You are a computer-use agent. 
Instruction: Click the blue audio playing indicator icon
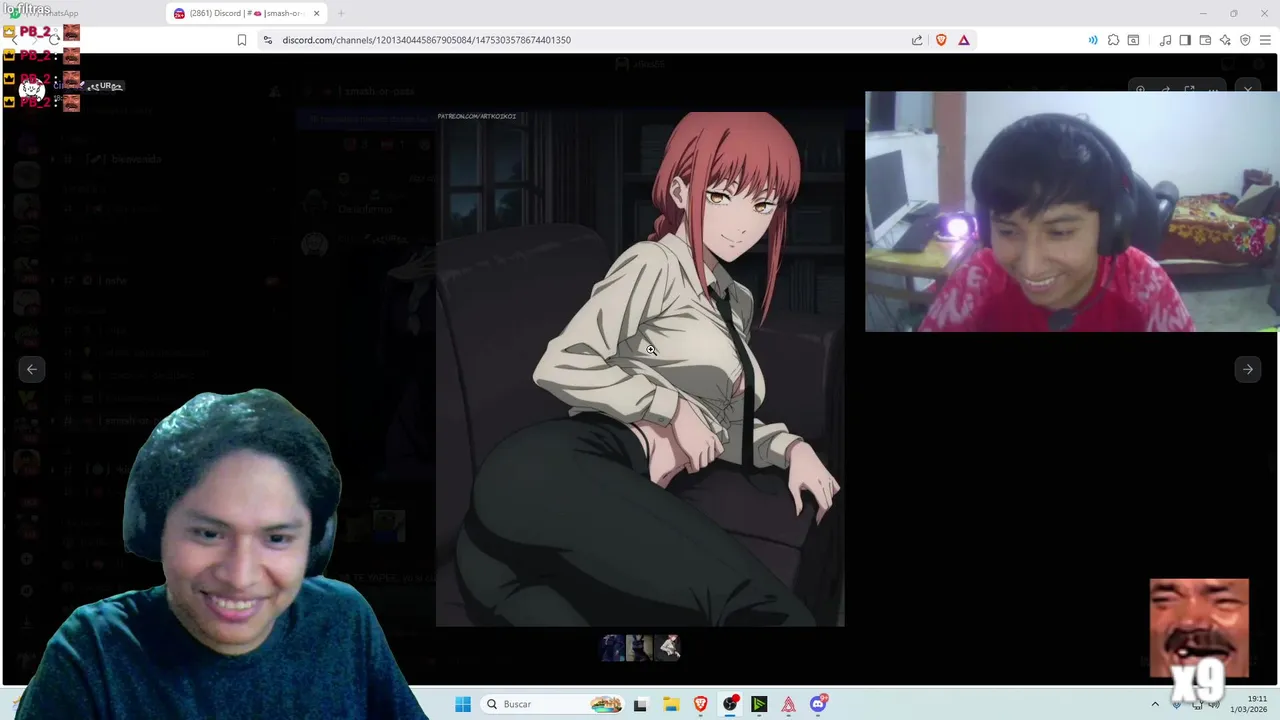point(1093,40)
